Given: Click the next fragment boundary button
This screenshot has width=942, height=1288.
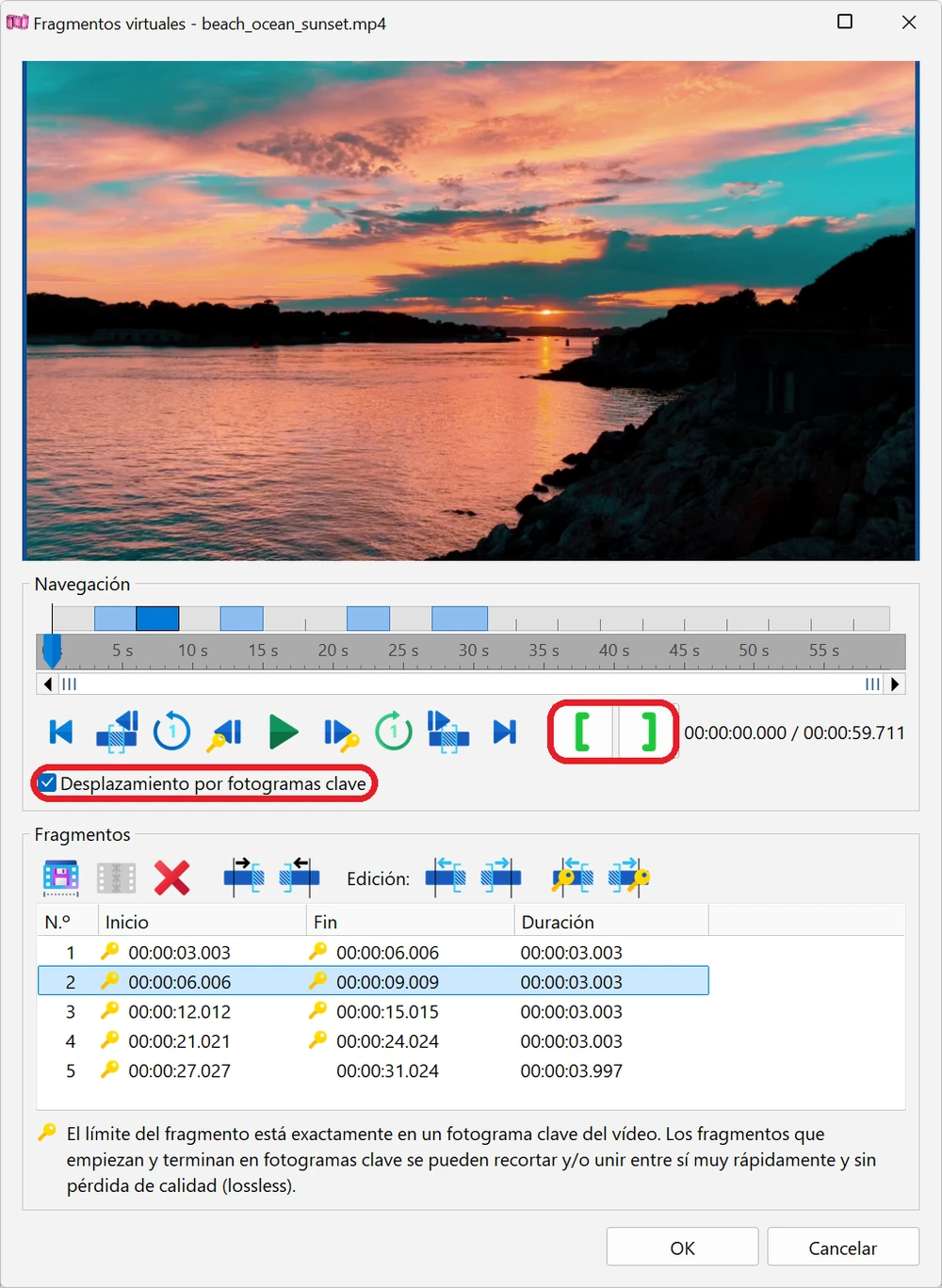Looking at the screenshot, I should [x=448, y=732].
